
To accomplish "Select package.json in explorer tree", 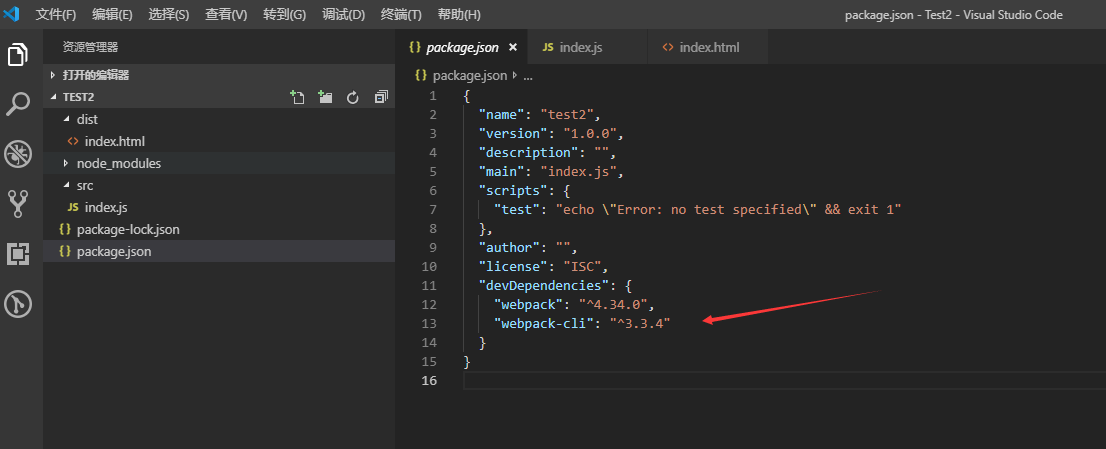I will pyautogui.click(x=219, y=252).
